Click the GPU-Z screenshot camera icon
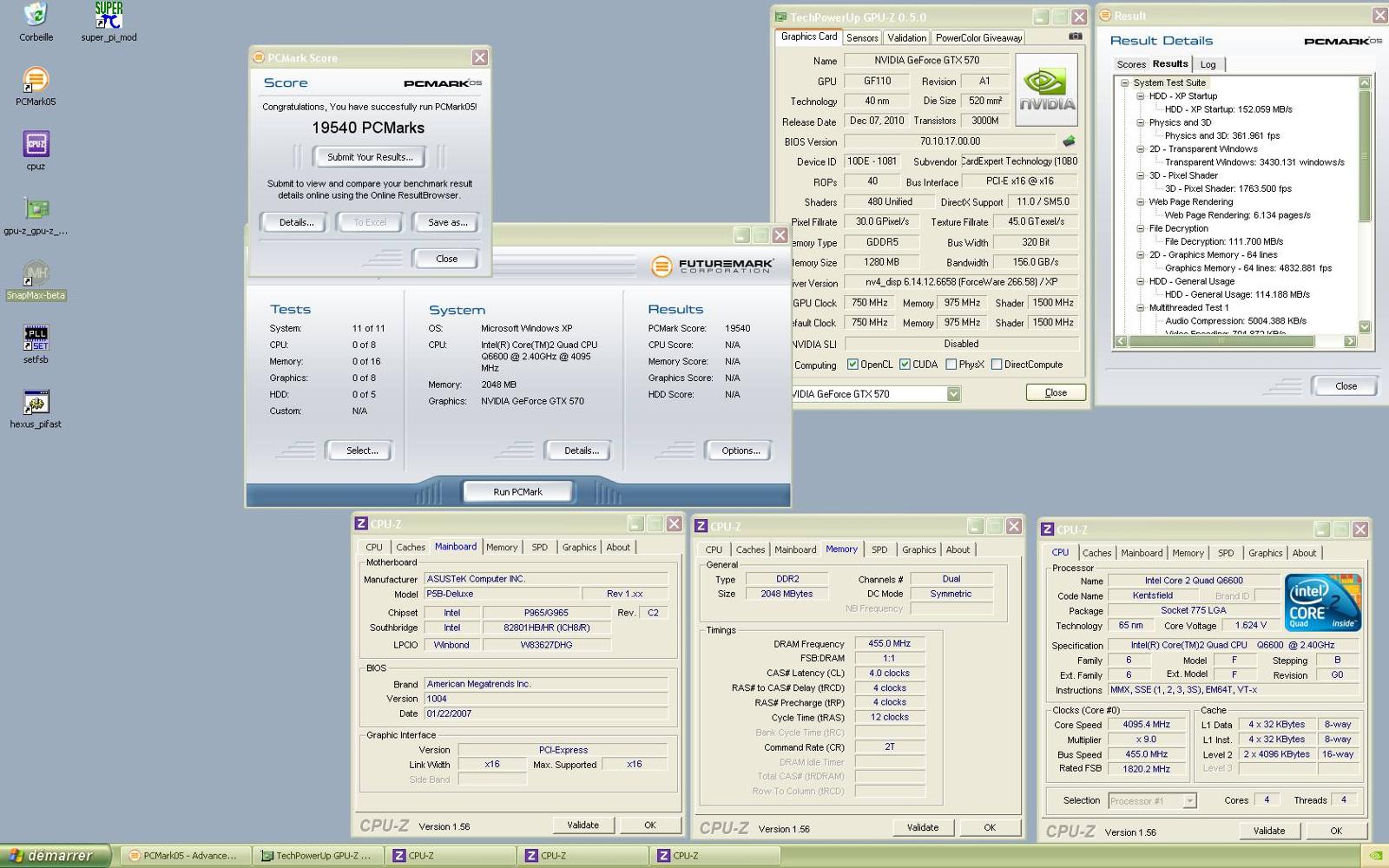The width and height of the screenshot is (1389, 868). pyautogui.click(x=1076, y=36)
